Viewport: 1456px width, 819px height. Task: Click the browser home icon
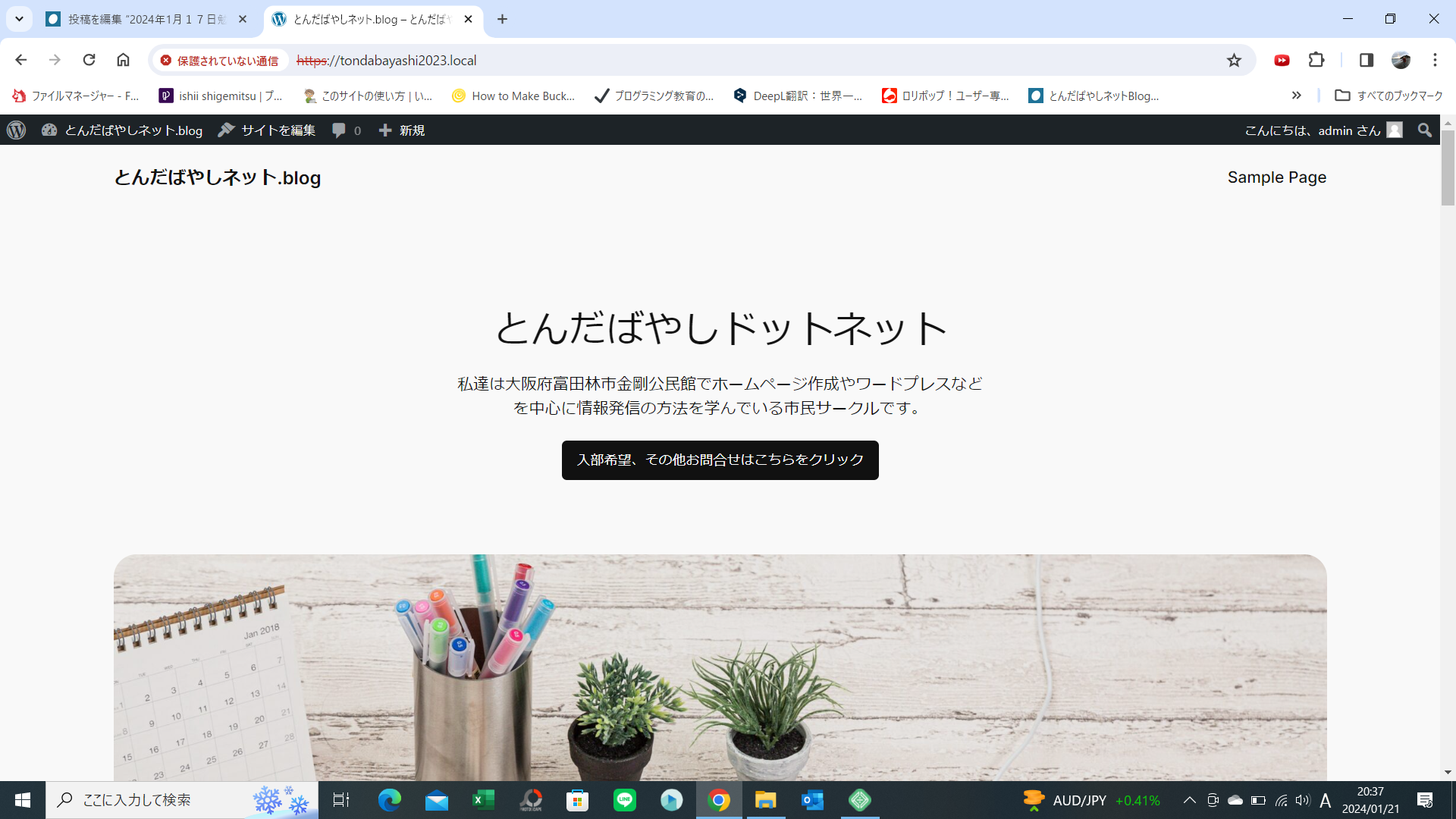point(123,61)
